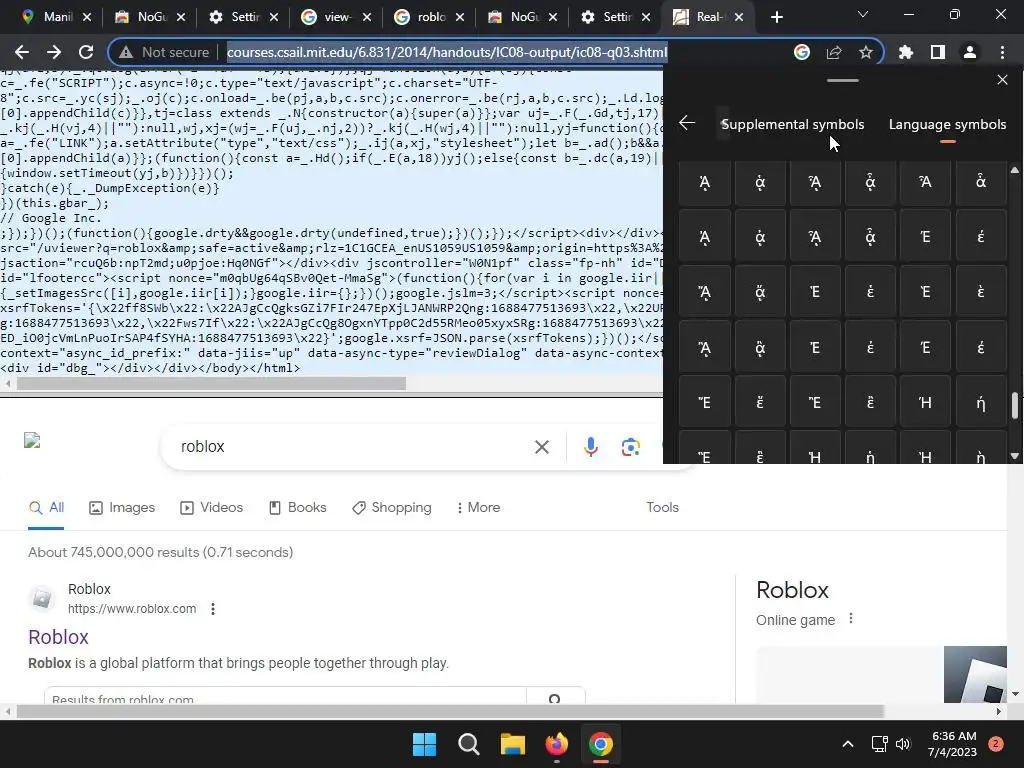The height and width of the screenshot is (768, 1024).
Task: Open the notification badge showing 2
Action: [996, 744]
